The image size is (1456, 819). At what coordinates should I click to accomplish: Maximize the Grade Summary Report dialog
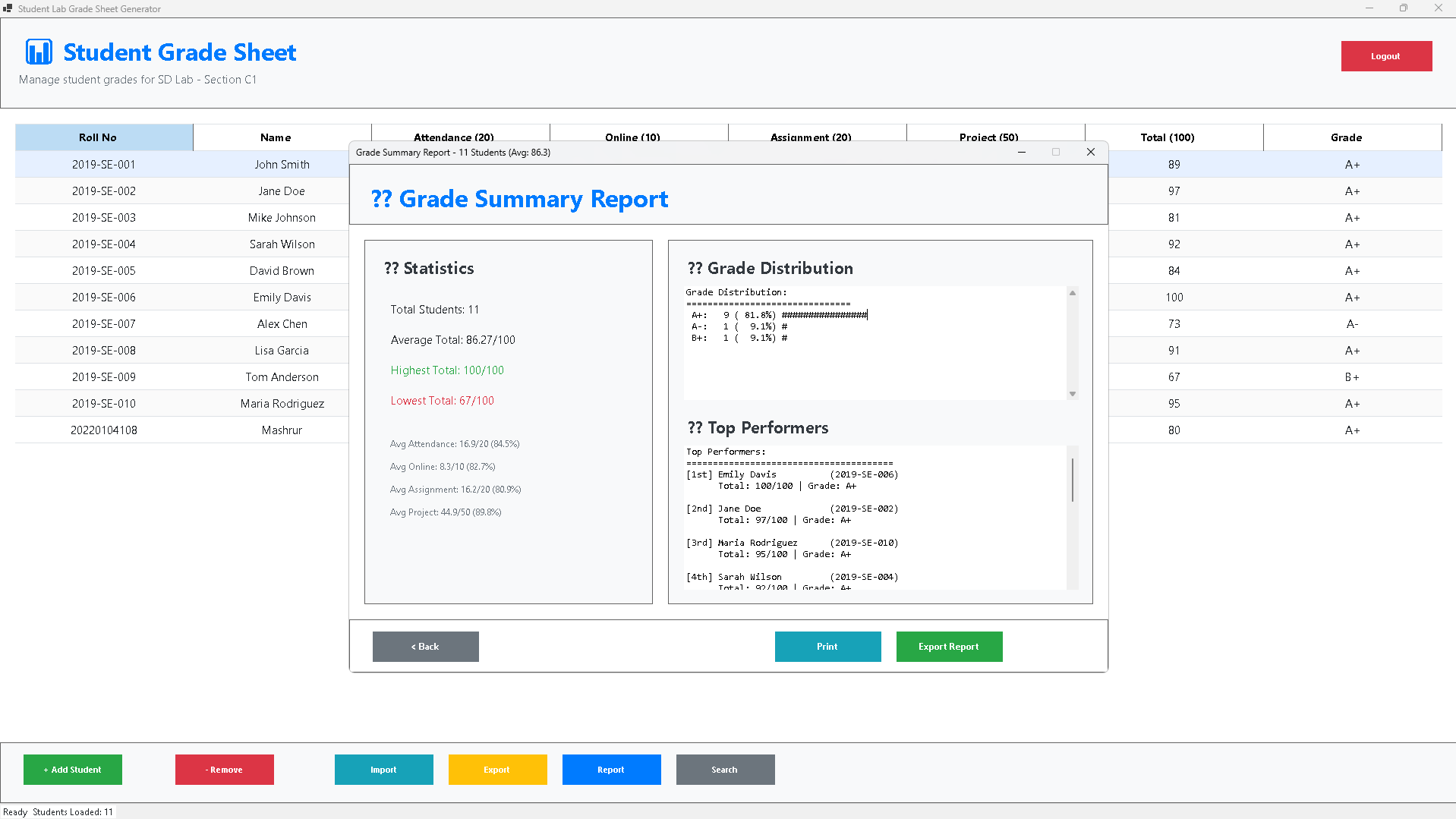pos(1056,152)
